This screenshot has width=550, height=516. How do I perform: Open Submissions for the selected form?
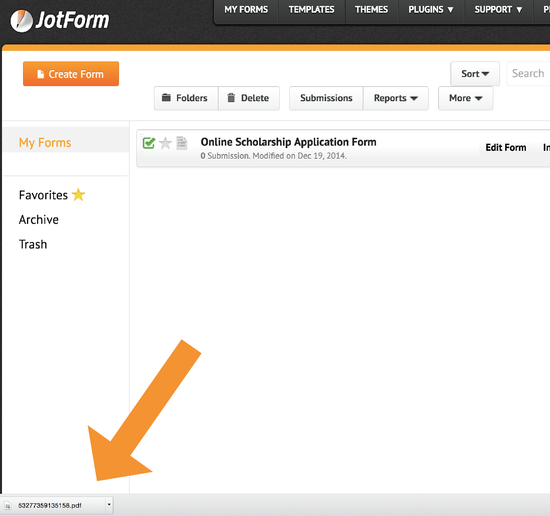point(326,98)
